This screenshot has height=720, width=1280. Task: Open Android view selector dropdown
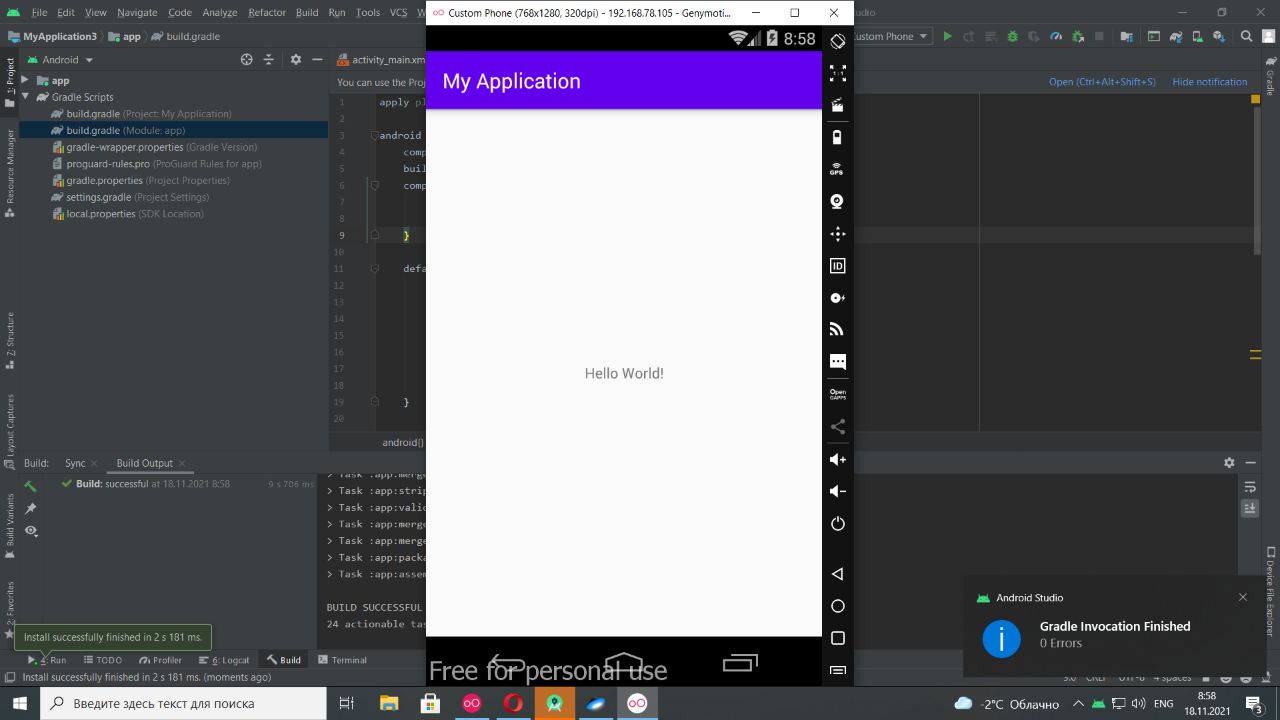(x=60, y=60)
